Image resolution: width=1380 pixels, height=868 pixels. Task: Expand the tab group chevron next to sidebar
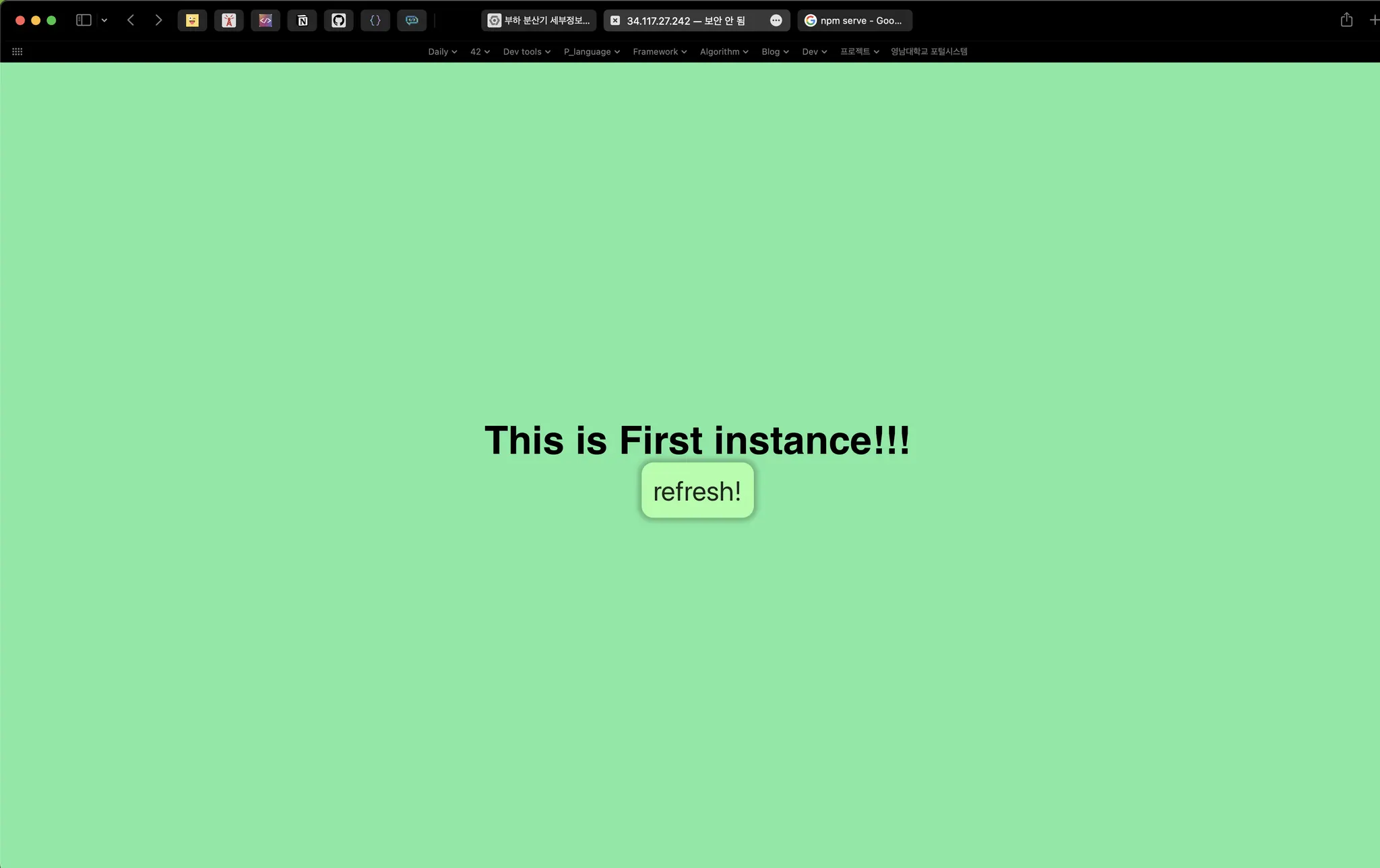(x=104, y=20)
